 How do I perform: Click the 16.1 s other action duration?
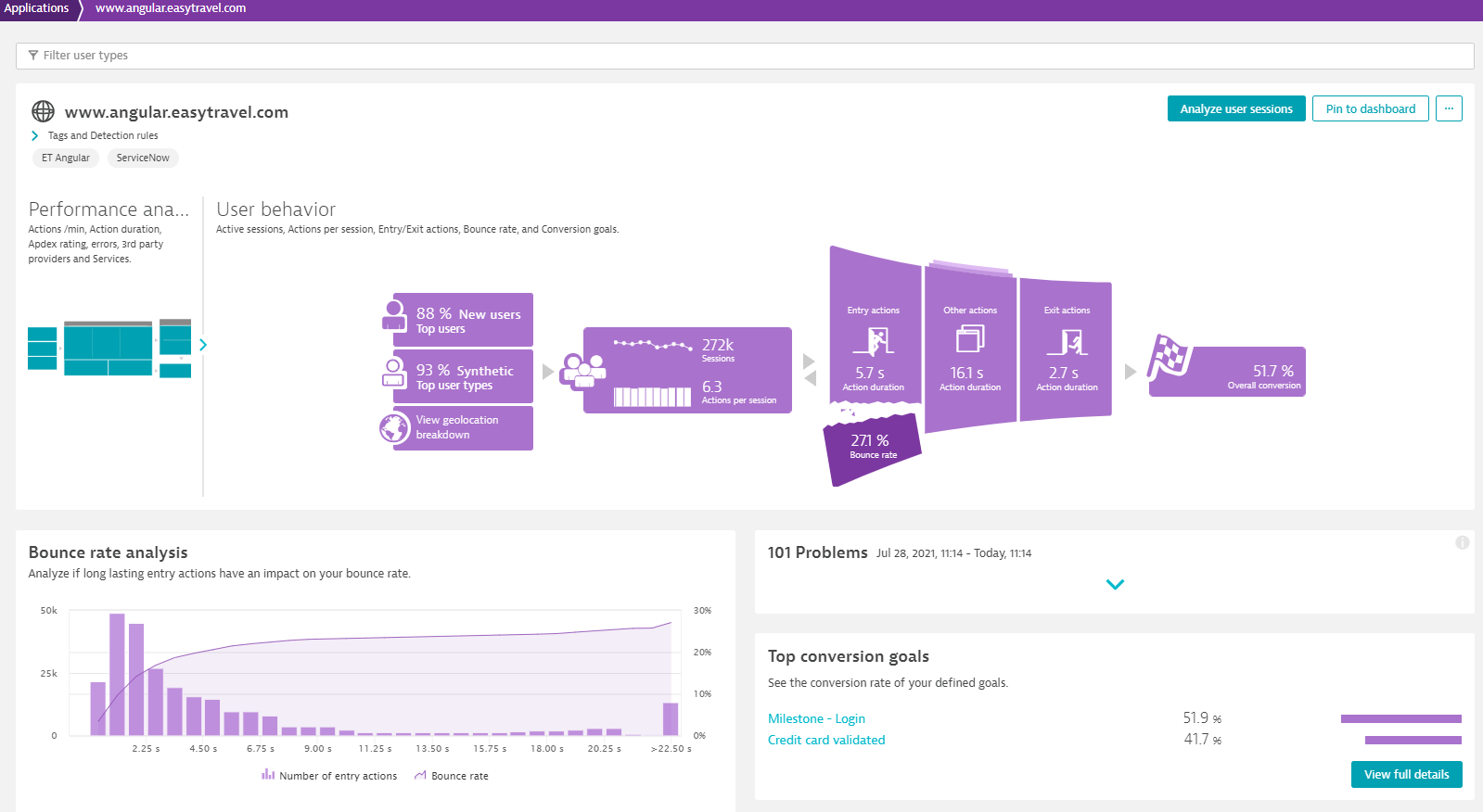pos(966,373)
